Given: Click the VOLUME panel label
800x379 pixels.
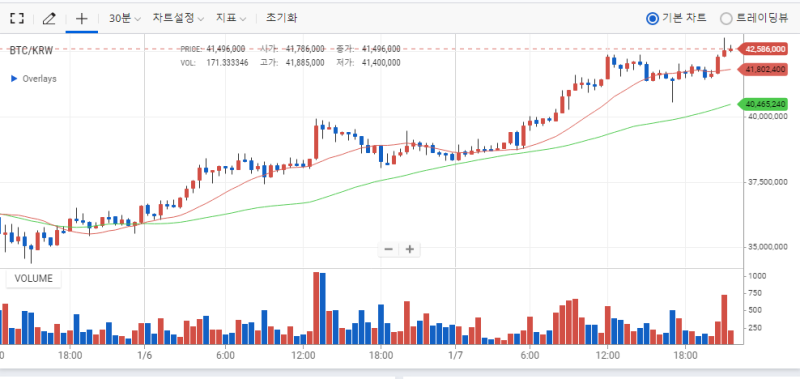Looking at the screenshot, I should (x=33, y=279).
